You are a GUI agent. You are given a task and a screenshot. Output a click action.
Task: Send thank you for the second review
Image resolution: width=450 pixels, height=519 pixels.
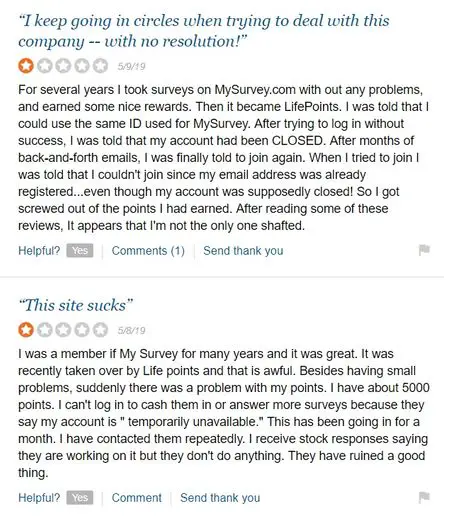[x=220, y=498]
